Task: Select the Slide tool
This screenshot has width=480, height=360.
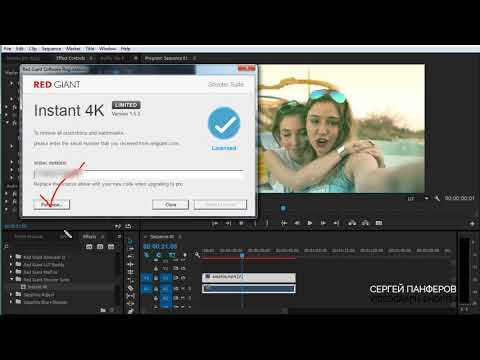Action: click(130, 303)
